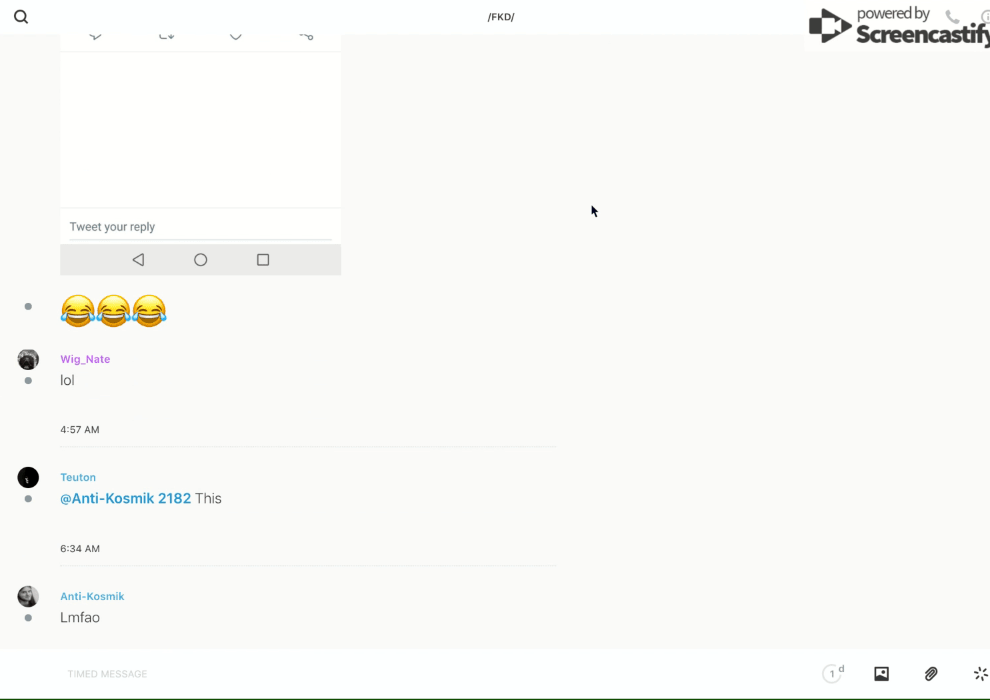Image resolution: width=990 pixels, height=700 pixels.
Task: Click the "Lmfao" message text
Action: 80,617
